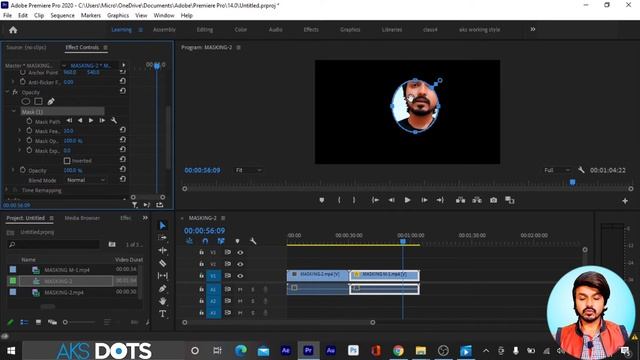The image size is (640, 360).
Task: Click the Lift button
Action: [x=460, y=200]
